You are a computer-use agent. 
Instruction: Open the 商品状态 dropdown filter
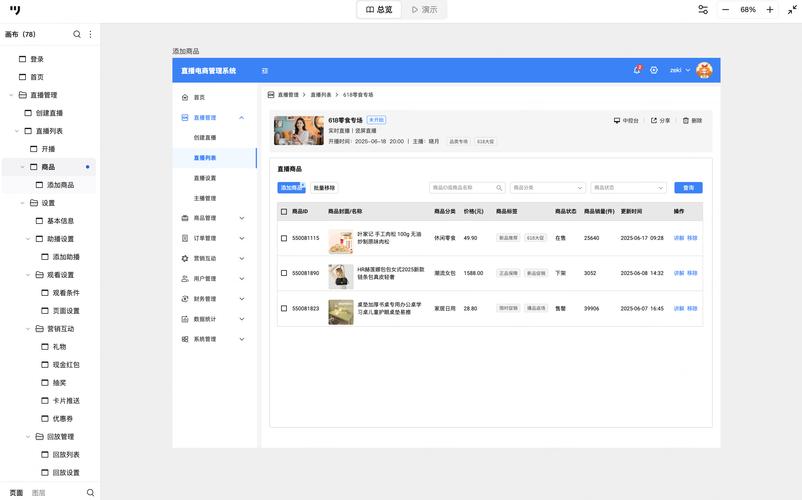(x=628, y=188)
